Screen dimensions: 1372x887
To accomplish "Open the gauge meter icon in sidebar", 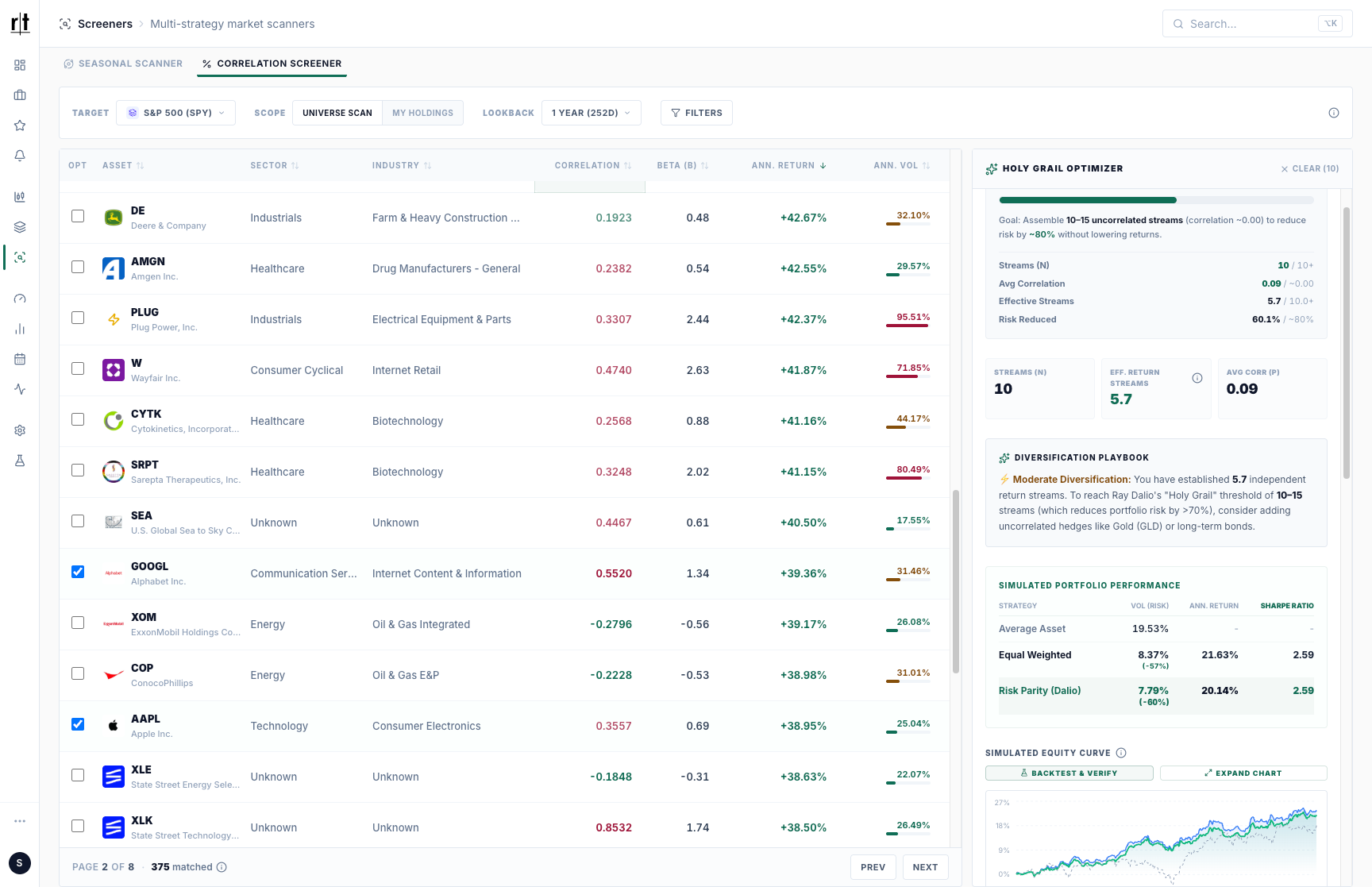I will (20, 299).
